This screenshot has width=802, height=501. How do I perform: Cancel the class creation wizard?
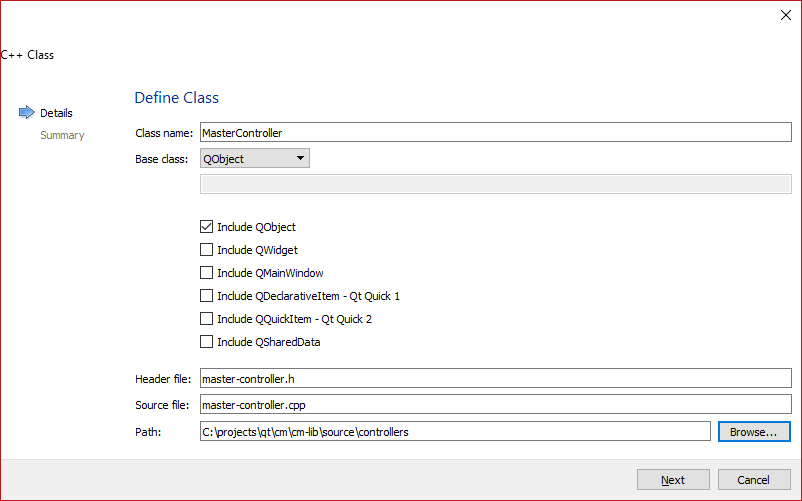pos(754,480)
